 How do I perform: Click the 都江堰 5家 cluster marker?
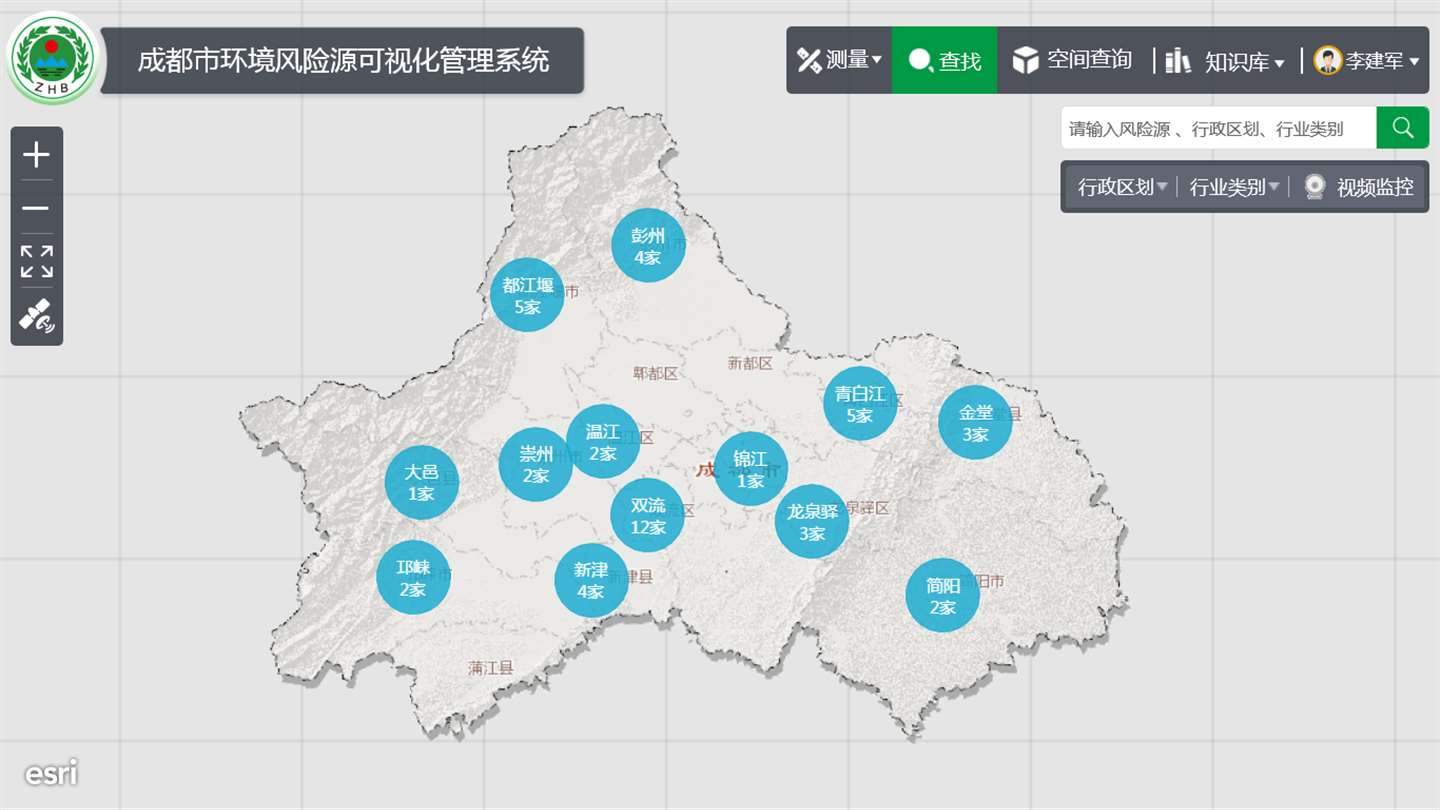coord(527,295)
